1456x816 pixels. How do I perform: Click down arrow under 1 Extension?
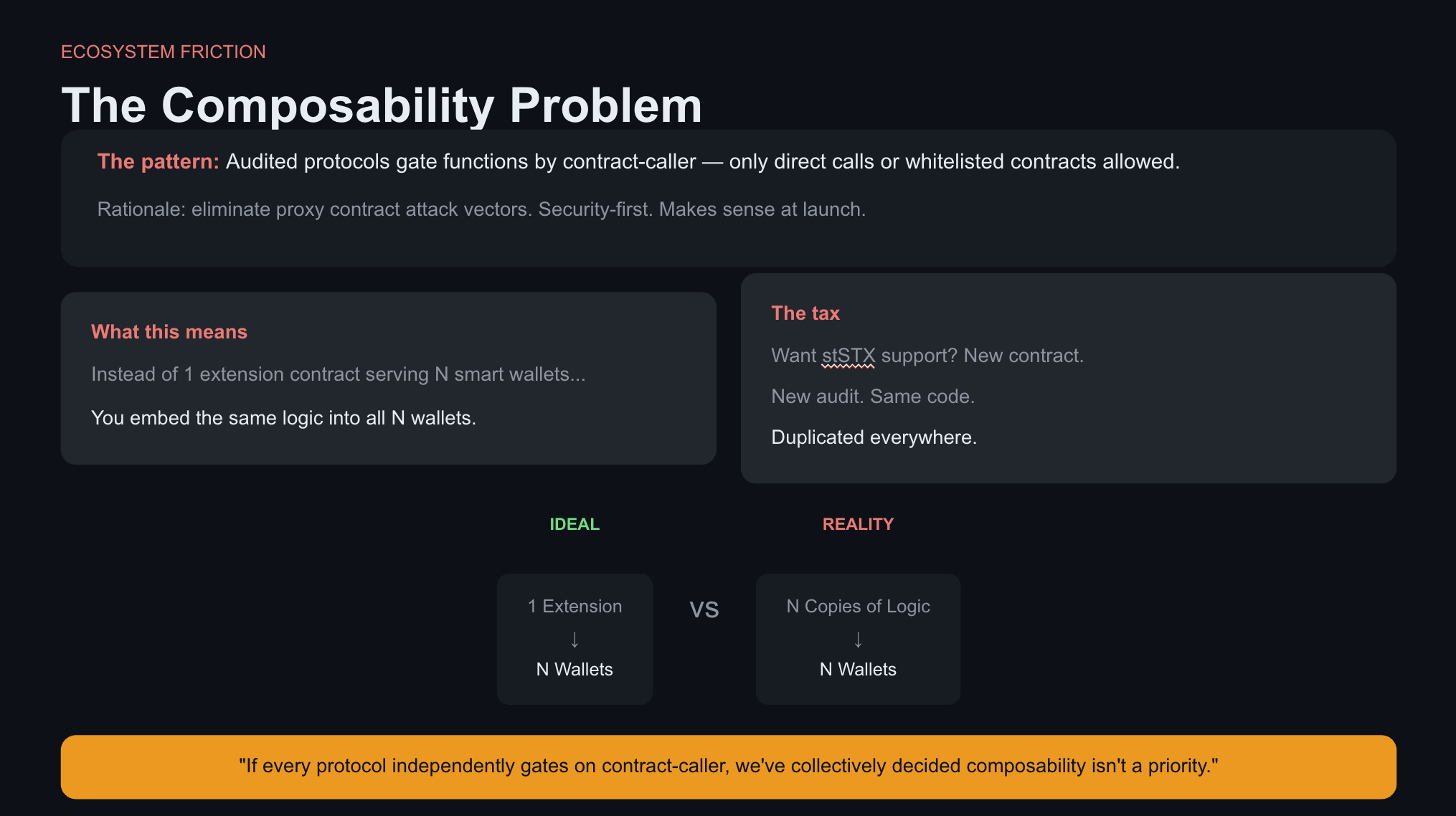tap(575, 639)
